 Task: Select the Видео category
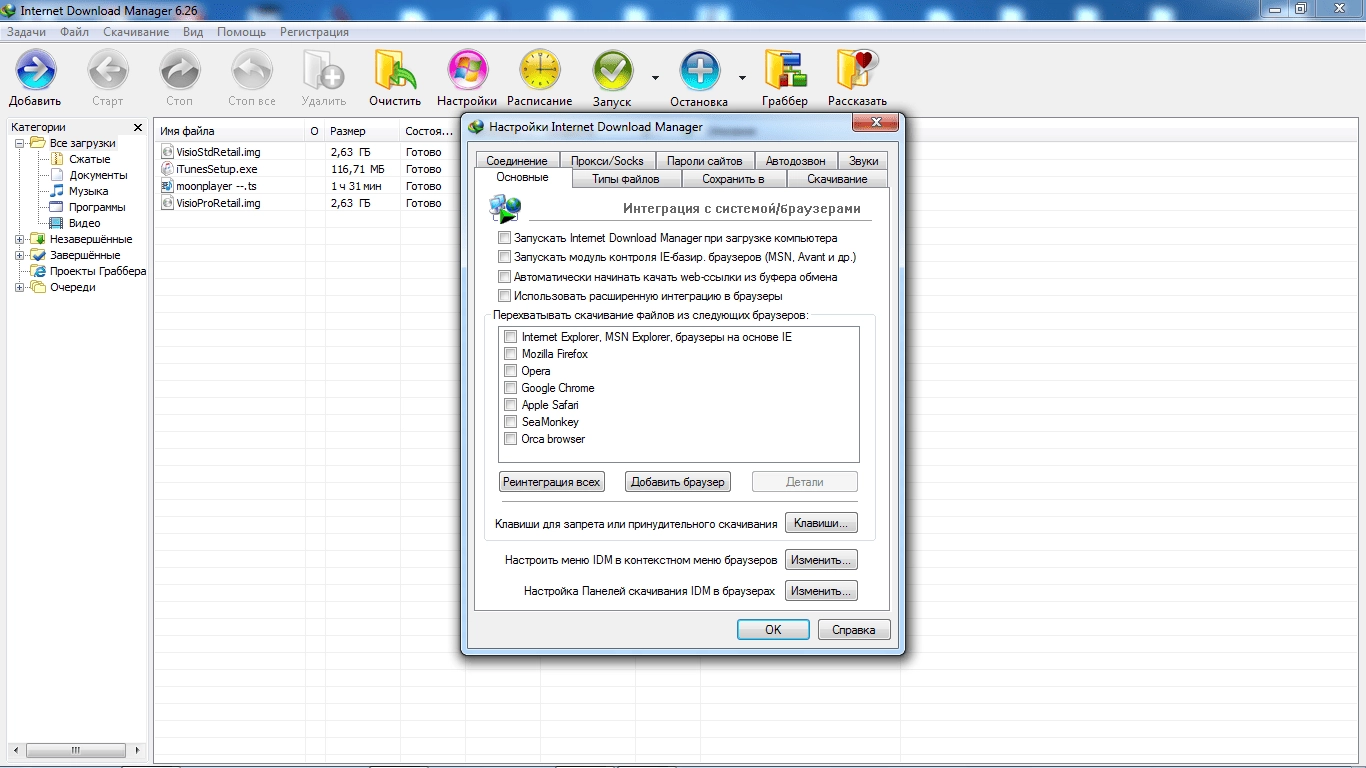[84, 223]
